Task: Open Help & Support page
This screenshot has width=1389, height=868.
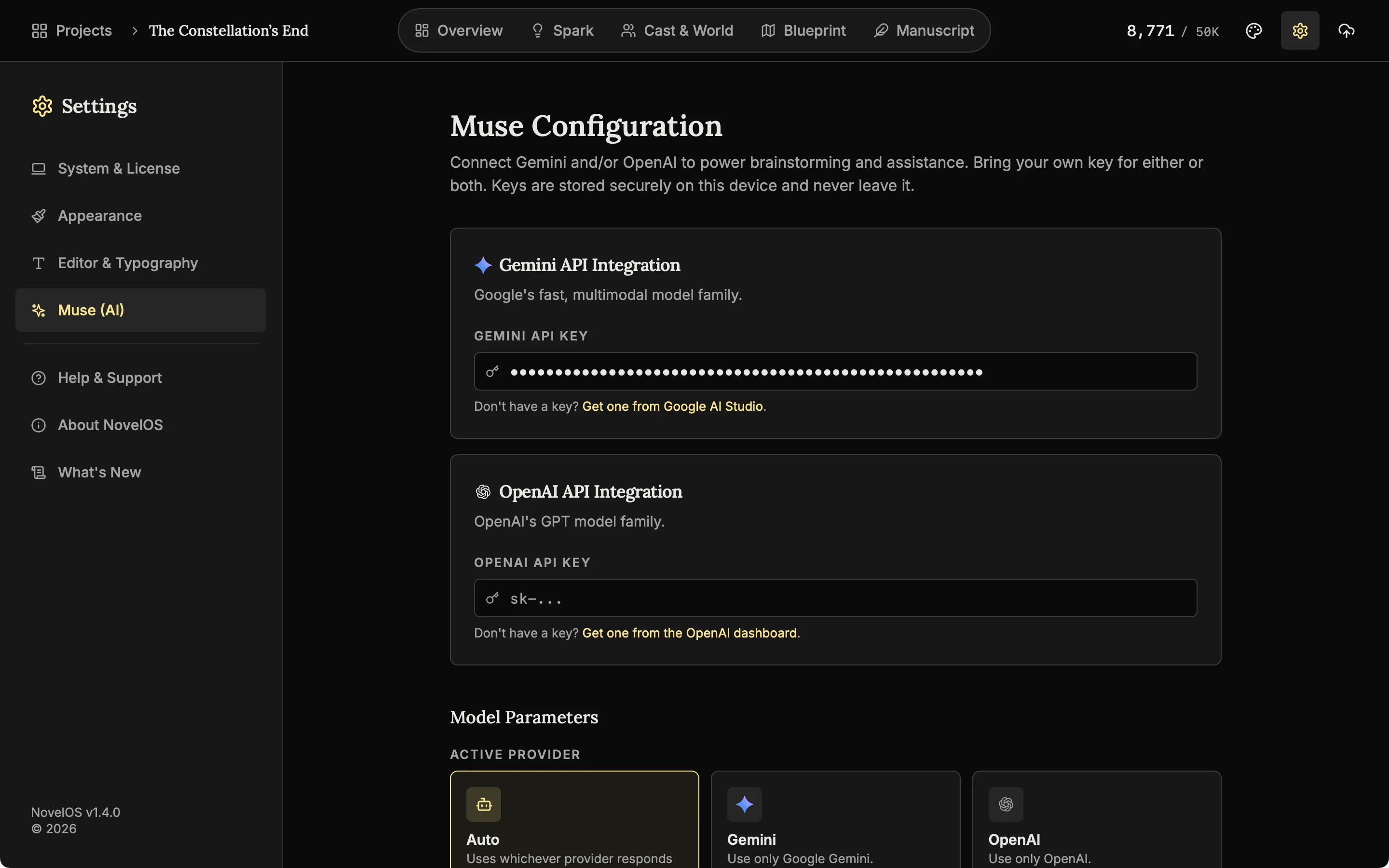Action: 141,378
